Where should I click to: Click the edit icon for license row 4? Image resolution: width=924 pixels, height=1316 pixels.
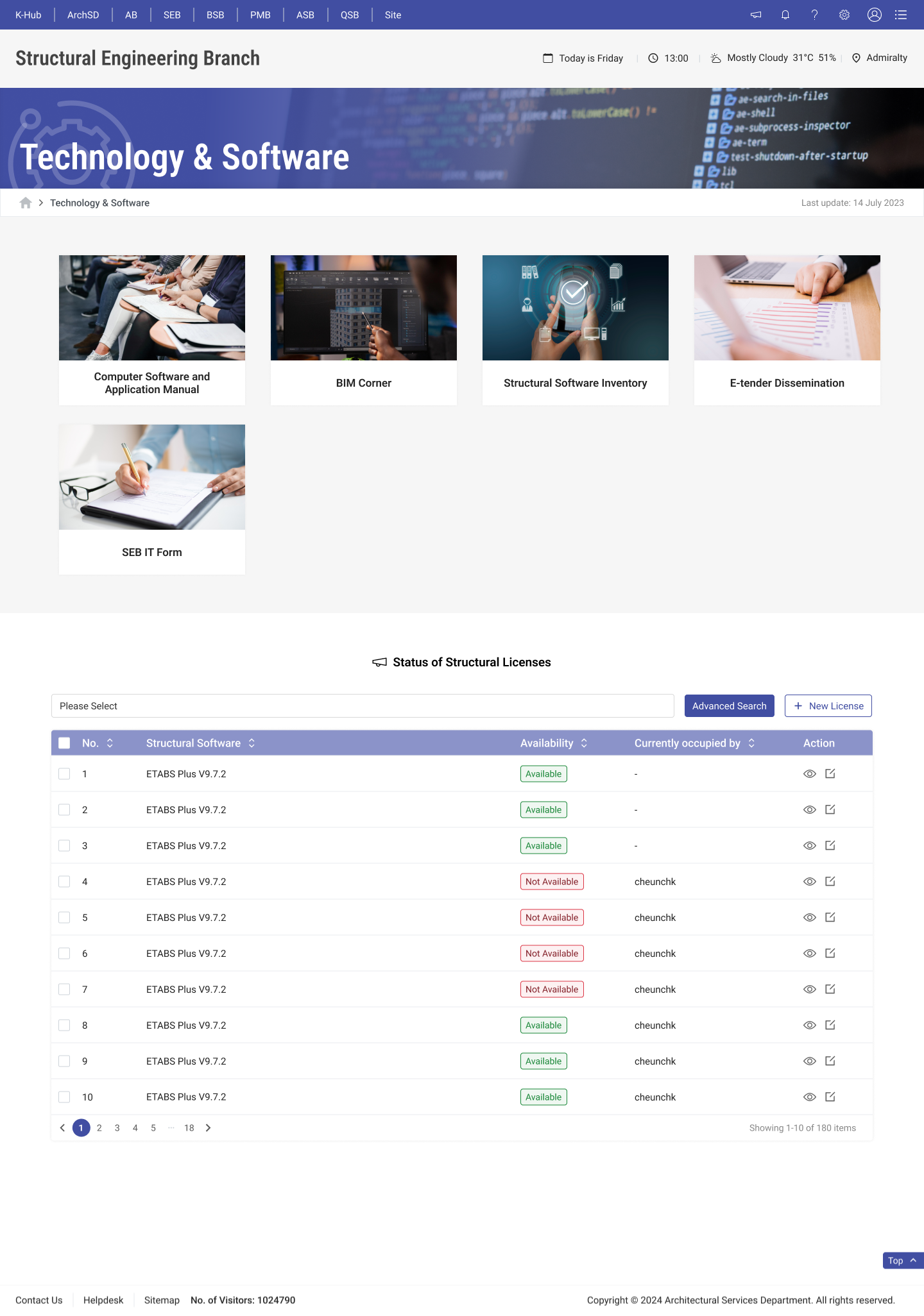830,881
